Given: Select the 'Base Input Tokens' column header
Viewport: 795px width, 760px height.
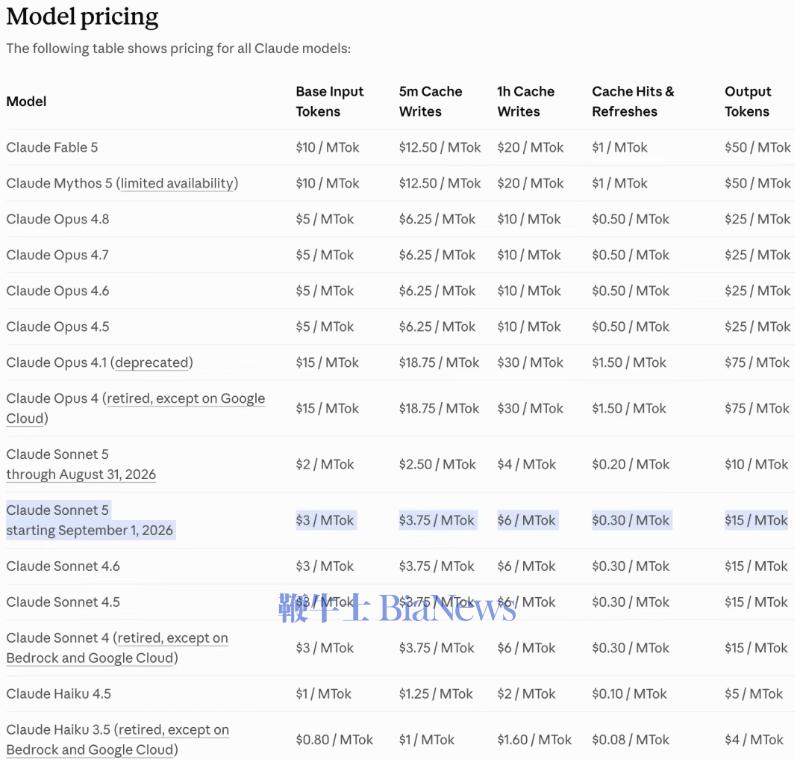Looking at the screenshot, I should [x=330, y=101].
